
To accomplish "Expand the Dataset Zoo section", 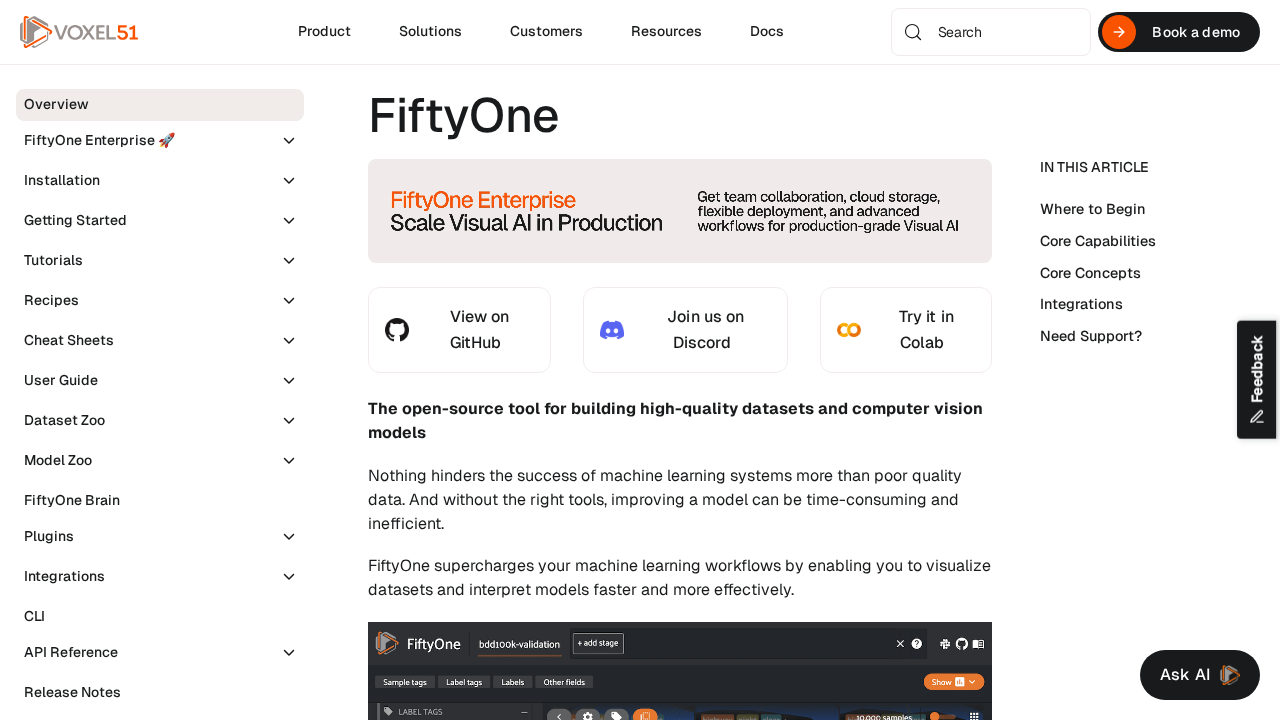I will coord(160,420).
